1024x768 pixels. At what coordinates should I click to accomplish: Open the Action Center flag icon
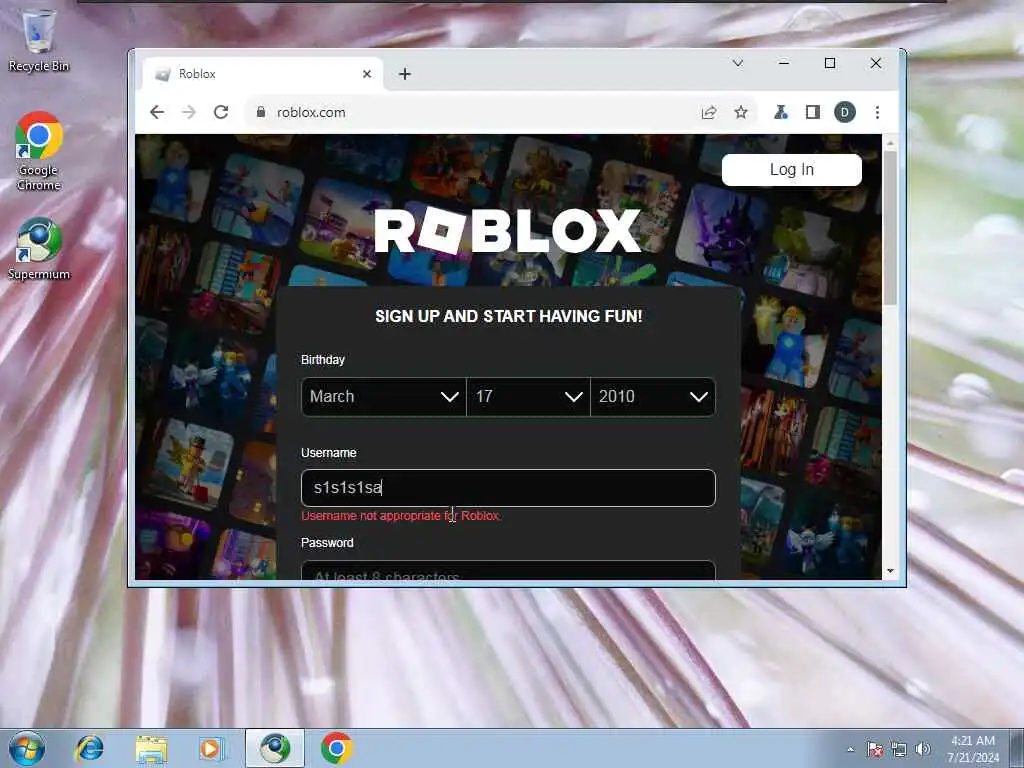(874, 750)
